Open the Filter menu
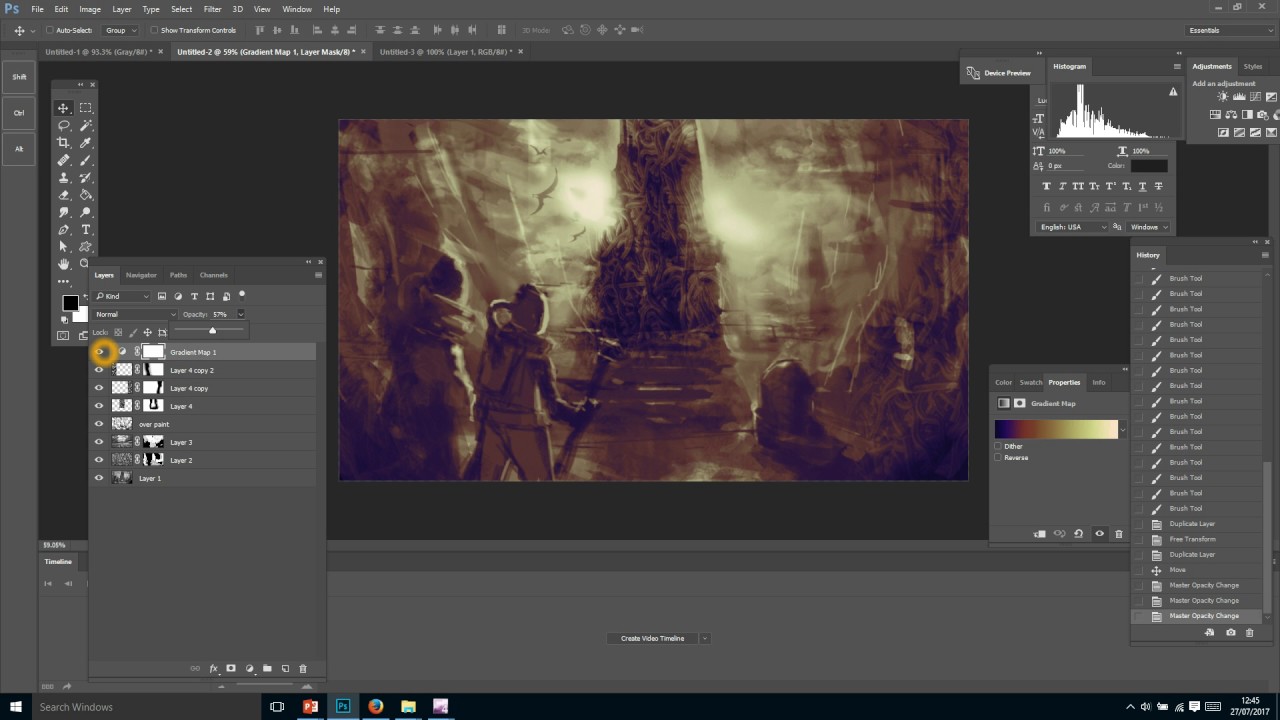This screenshot has width=1280, height=720. pos(212,9)
